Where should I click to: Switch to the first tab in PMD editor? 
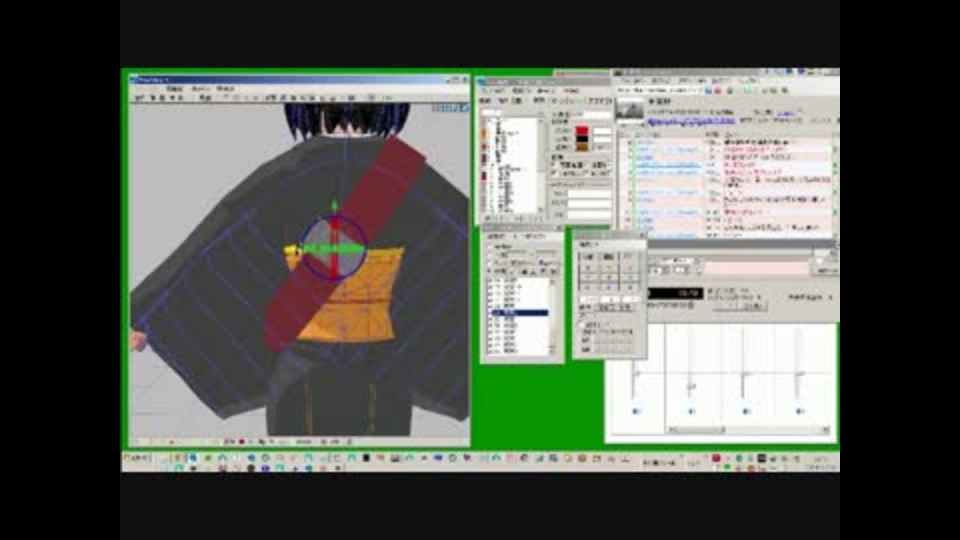pos(486,101)
